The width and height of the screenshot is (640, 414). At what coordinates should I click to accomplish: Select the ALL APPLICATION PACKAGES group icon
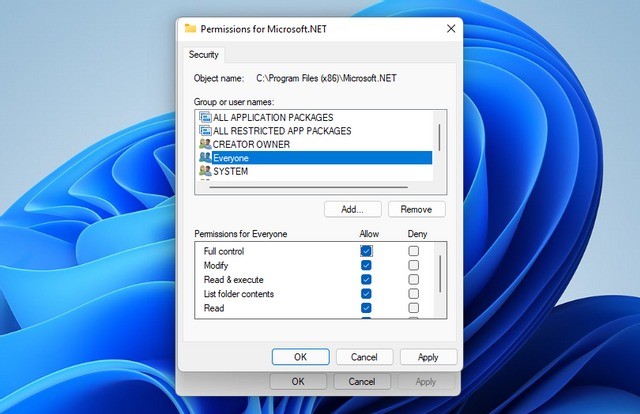[x=205, y=117]
